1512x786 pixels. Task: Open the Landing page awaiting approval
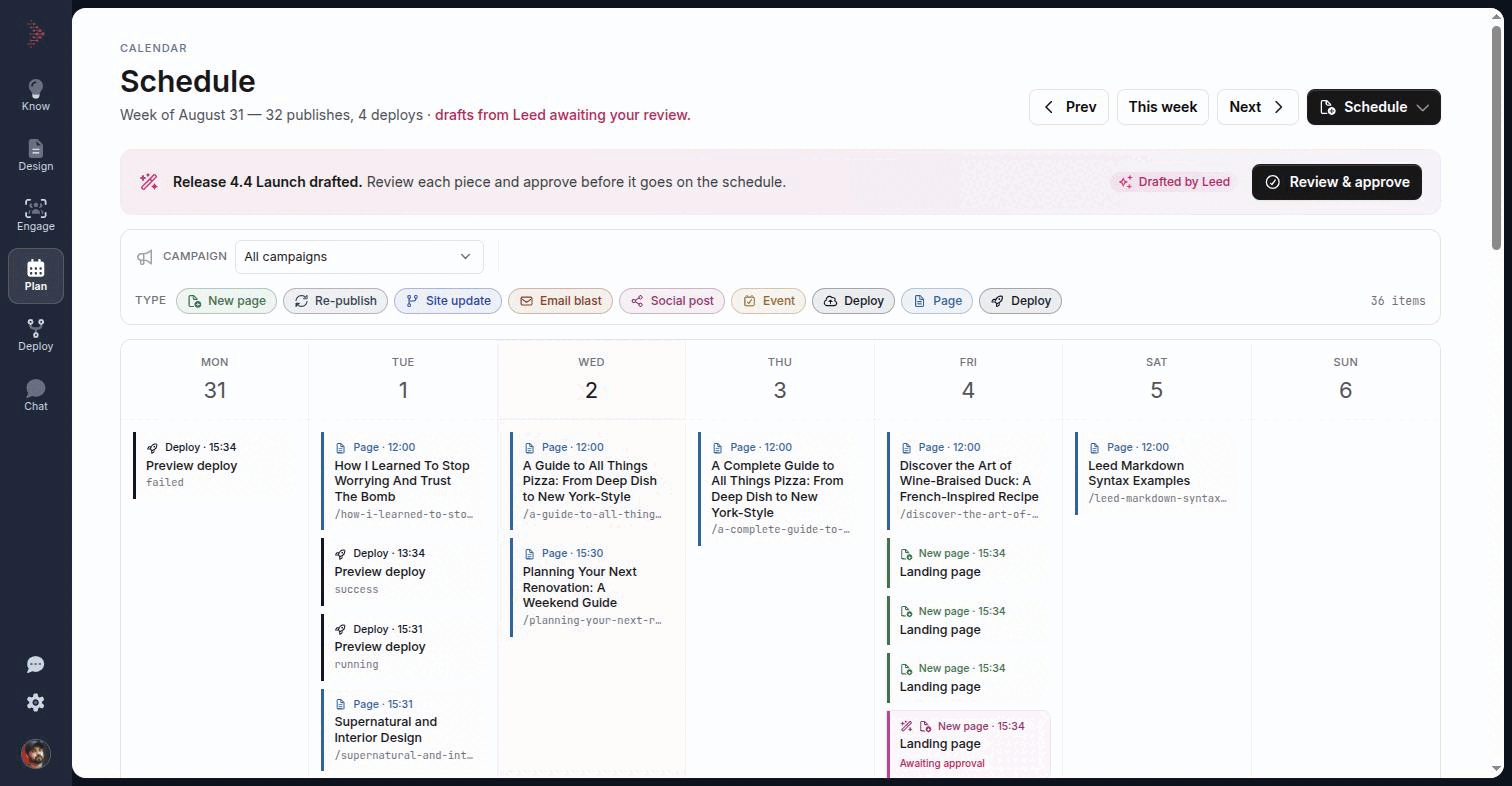968,744
